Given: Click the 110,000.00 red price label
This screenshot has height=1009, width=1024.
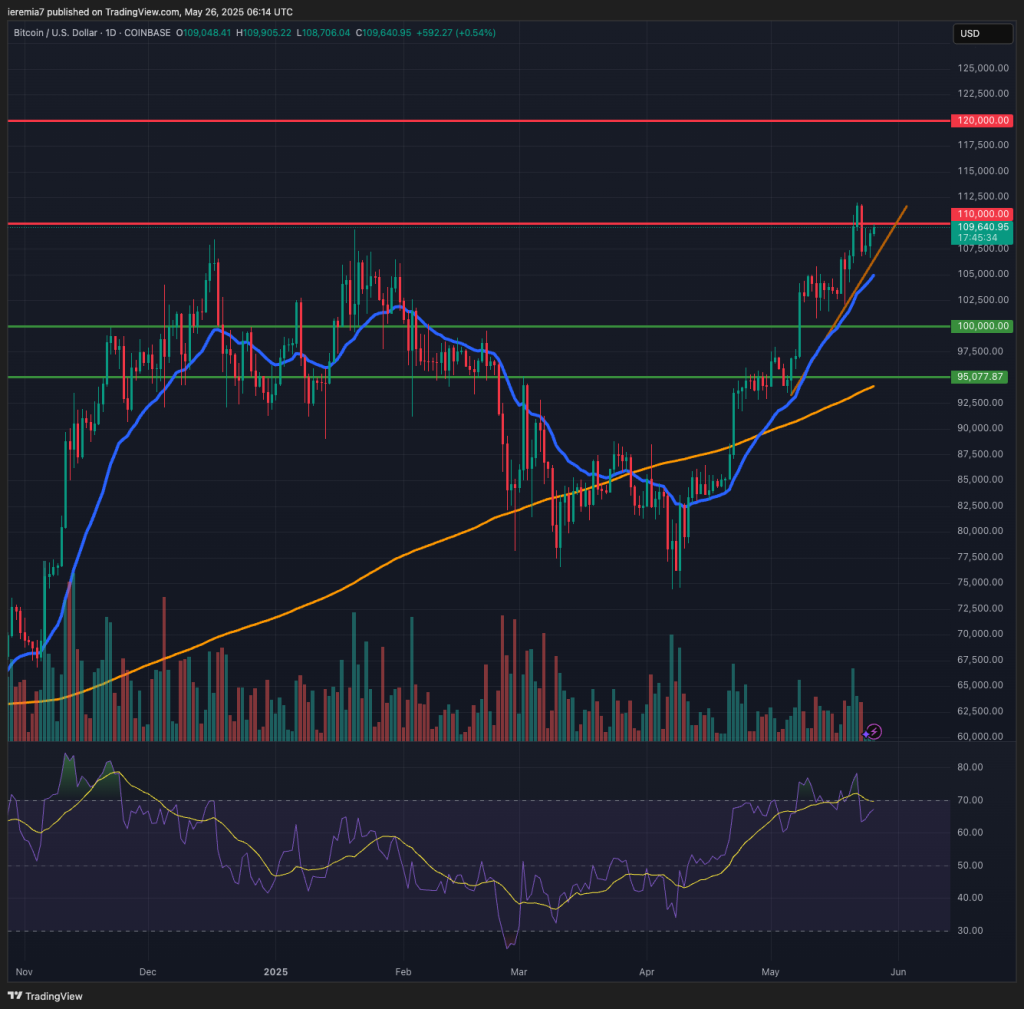Looking at the screenshot, I should click(x=982, y=214).
